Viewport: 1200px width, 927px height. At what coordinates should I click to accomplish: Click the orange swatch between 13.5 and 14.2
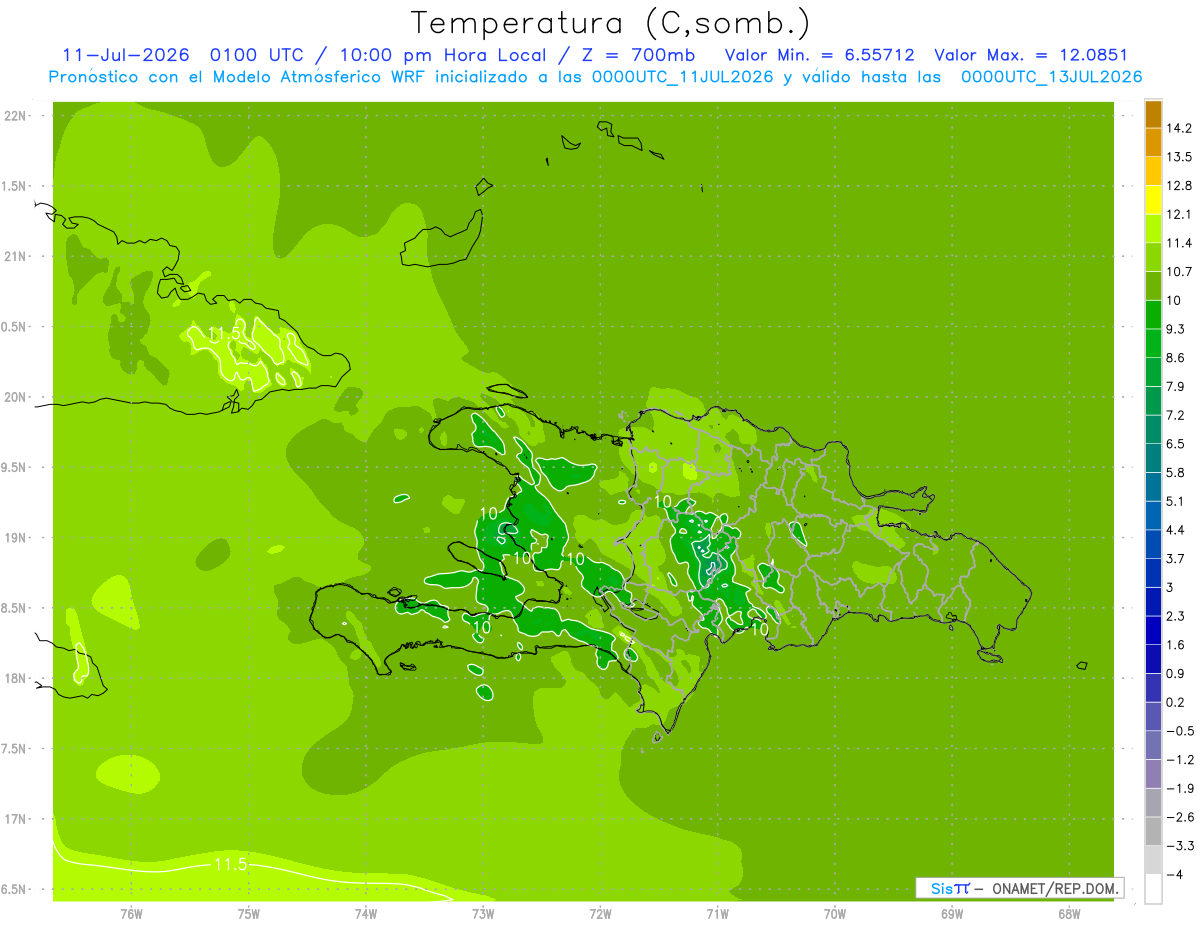pos(1153,143)
